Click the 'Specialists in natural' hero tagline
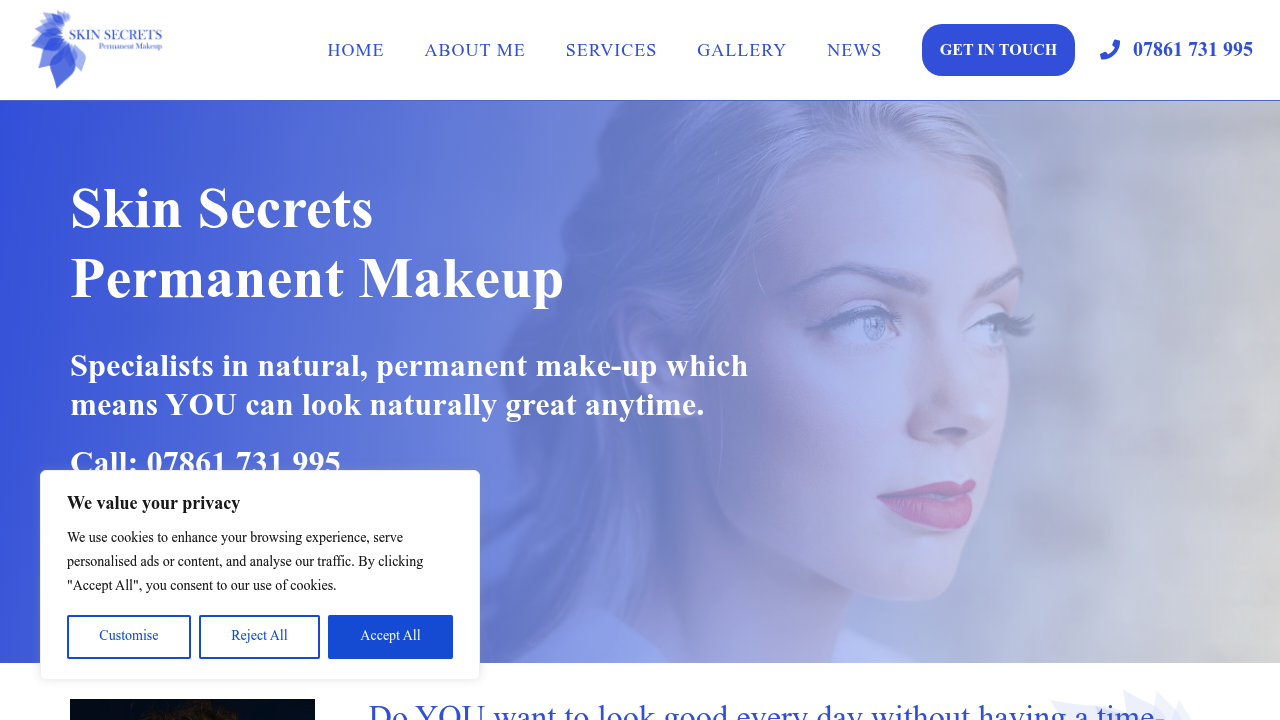Screen dimensions: 1280x720 (x=409, y=385)
